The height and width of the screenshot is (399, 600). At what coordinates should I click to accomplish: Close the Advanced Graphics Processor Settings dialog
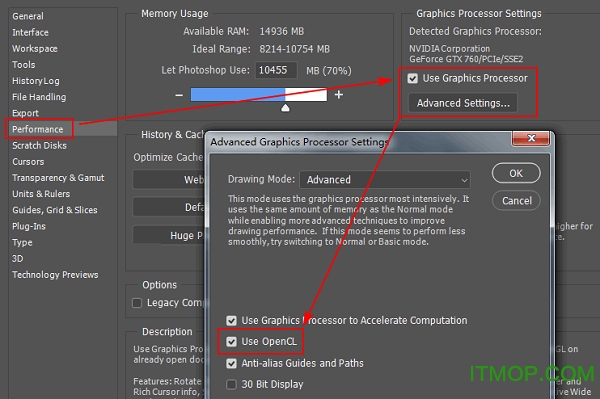click(x=531, y=138)
